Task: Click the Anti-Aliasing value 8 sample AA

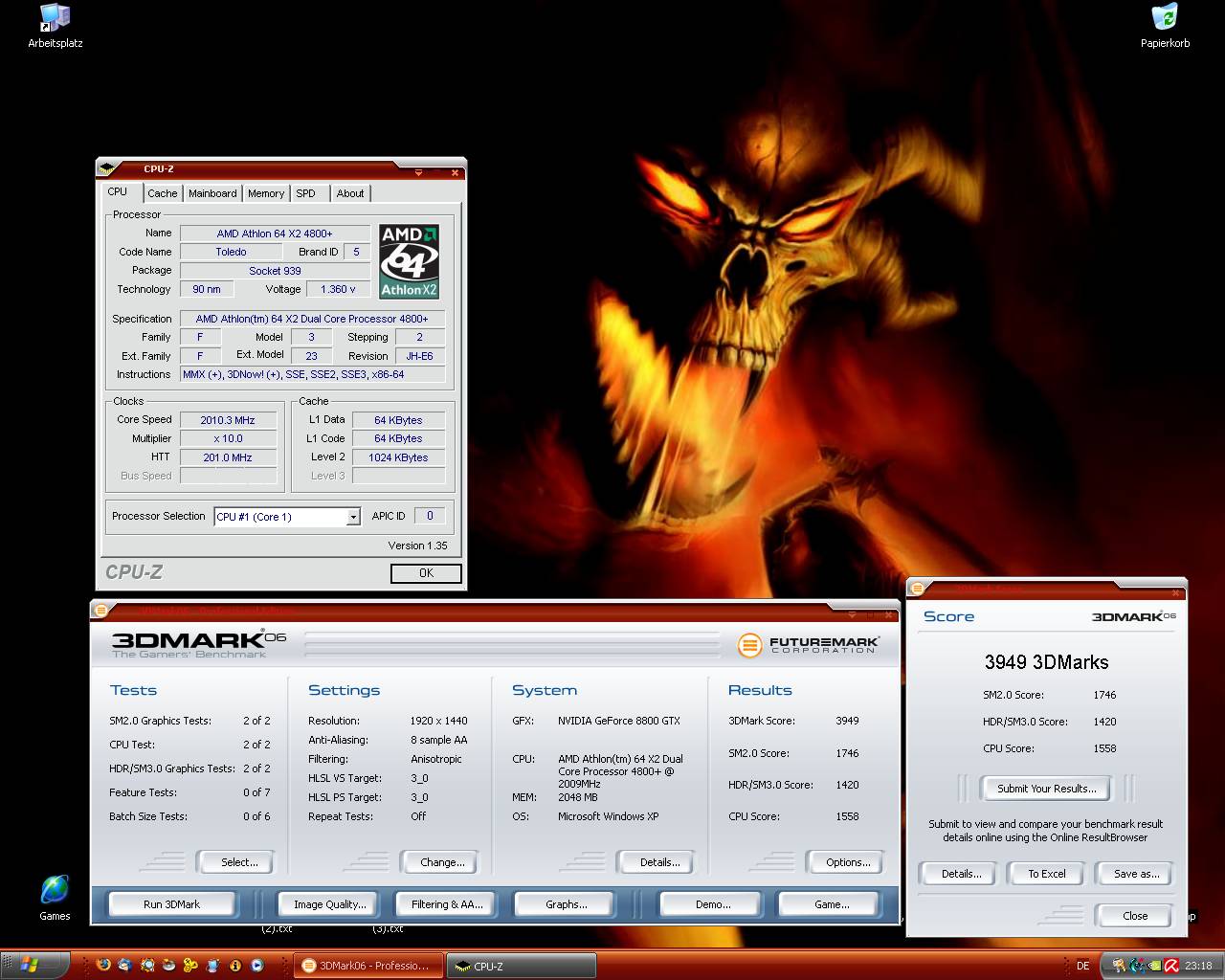Action: click(438, 740)
